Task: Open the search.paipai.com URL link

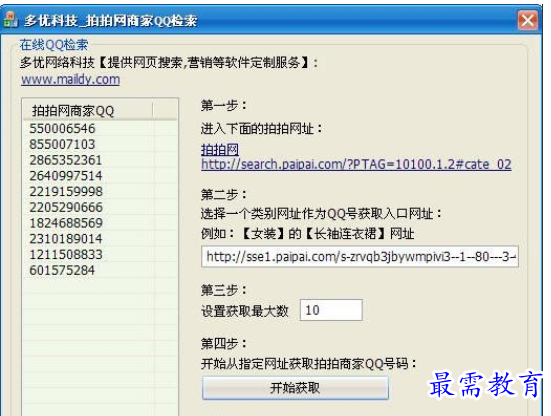Action: [356, 164]
